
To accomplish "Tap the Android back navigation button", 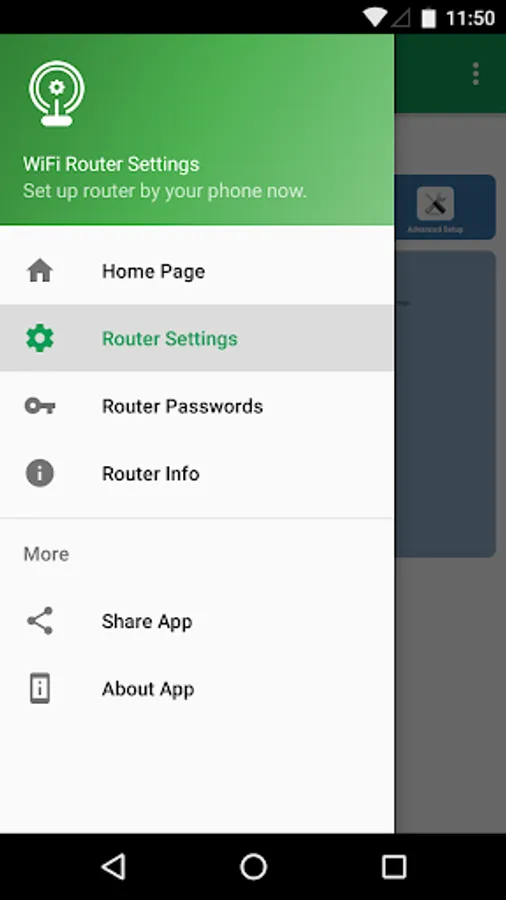I will (113, 866).
